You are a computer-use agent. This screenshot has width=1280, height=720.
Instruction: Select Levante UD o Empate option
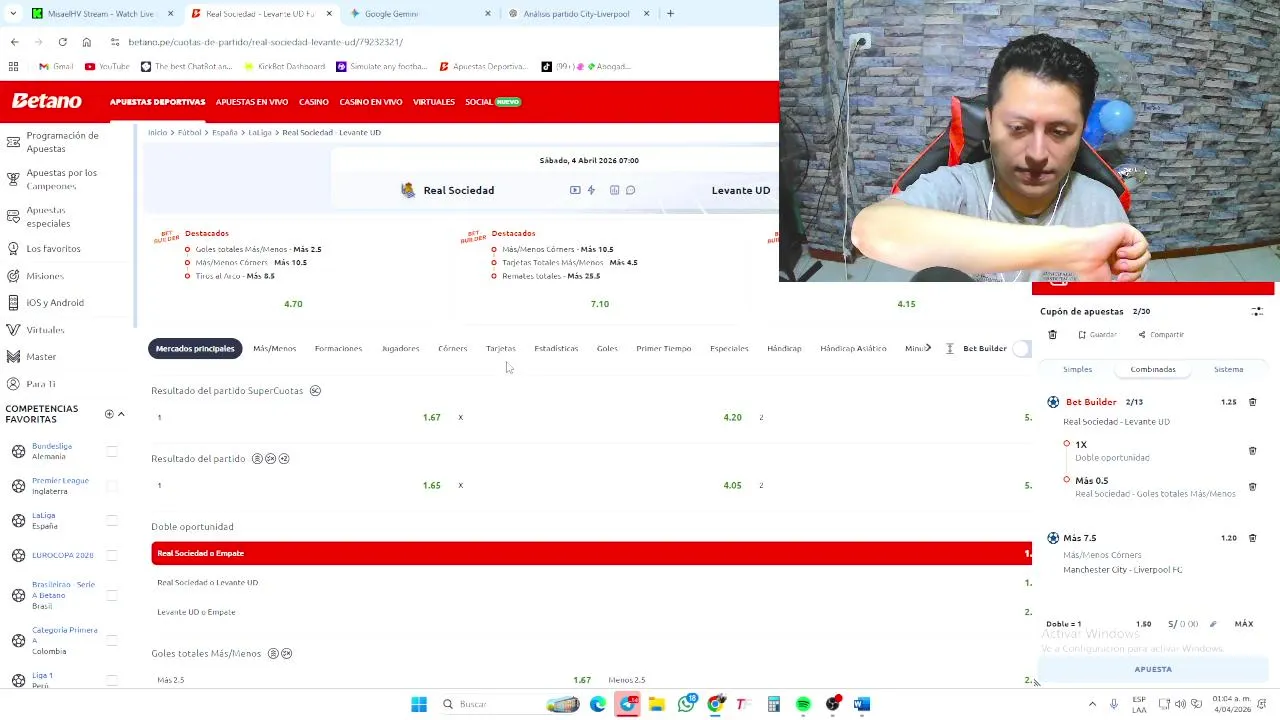pyautogui.click(x=591, y=612)
